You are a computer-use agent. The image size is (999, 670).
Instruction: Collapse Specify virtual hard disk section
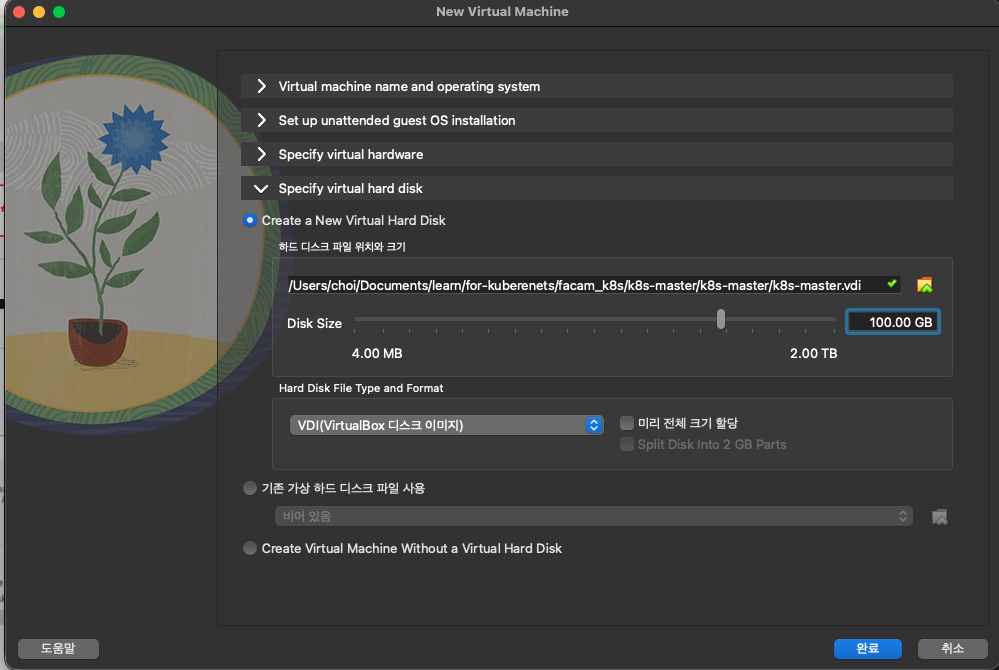click(596, 189)
